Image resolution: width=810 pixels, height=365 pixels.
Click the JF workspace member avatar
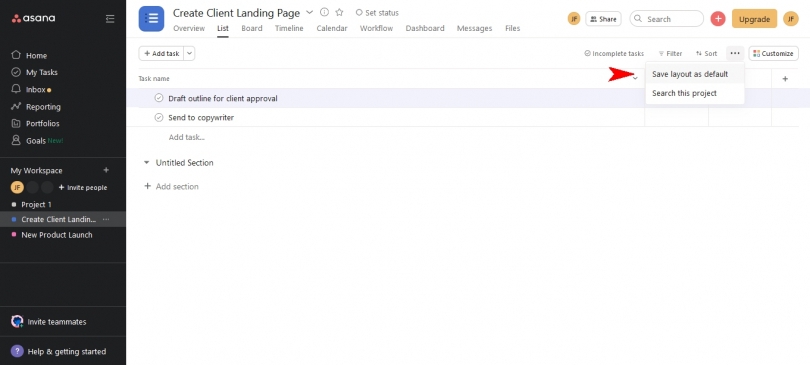tap(17, 187)
